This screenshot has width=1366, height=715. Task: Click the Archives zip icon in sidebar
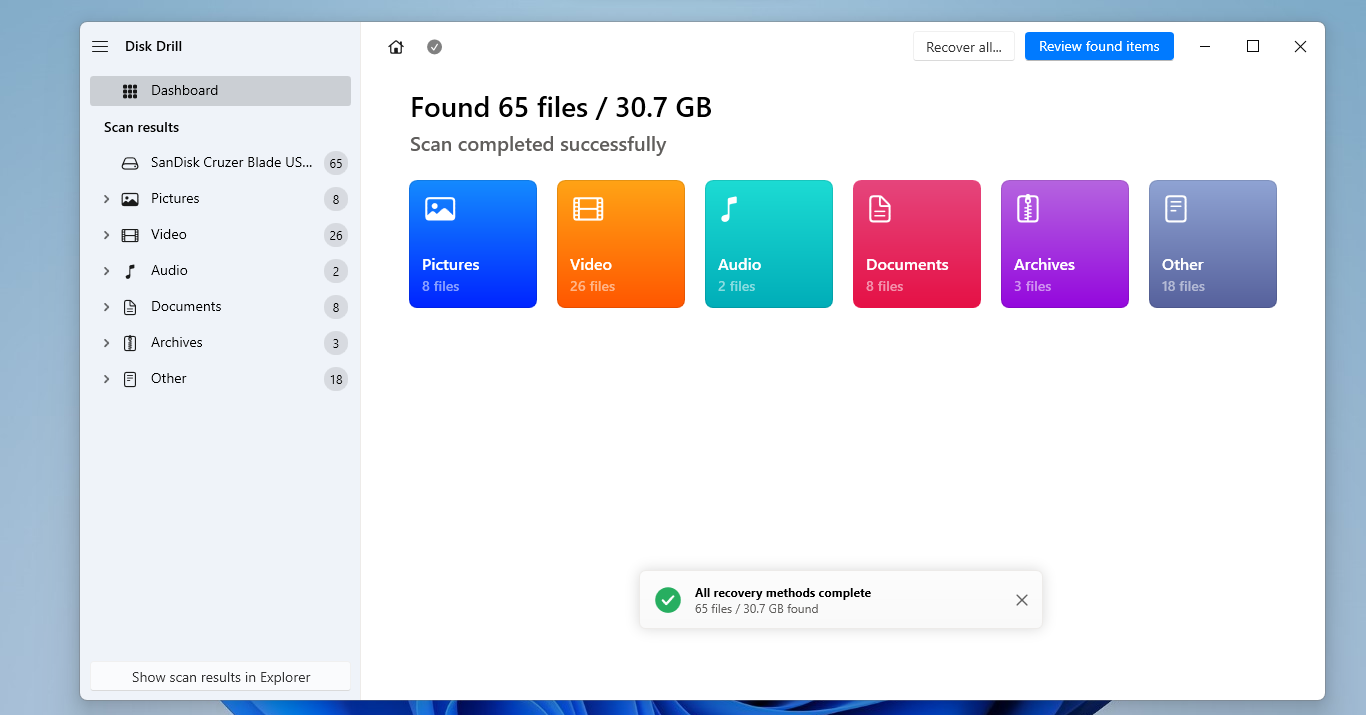(130, 343)
